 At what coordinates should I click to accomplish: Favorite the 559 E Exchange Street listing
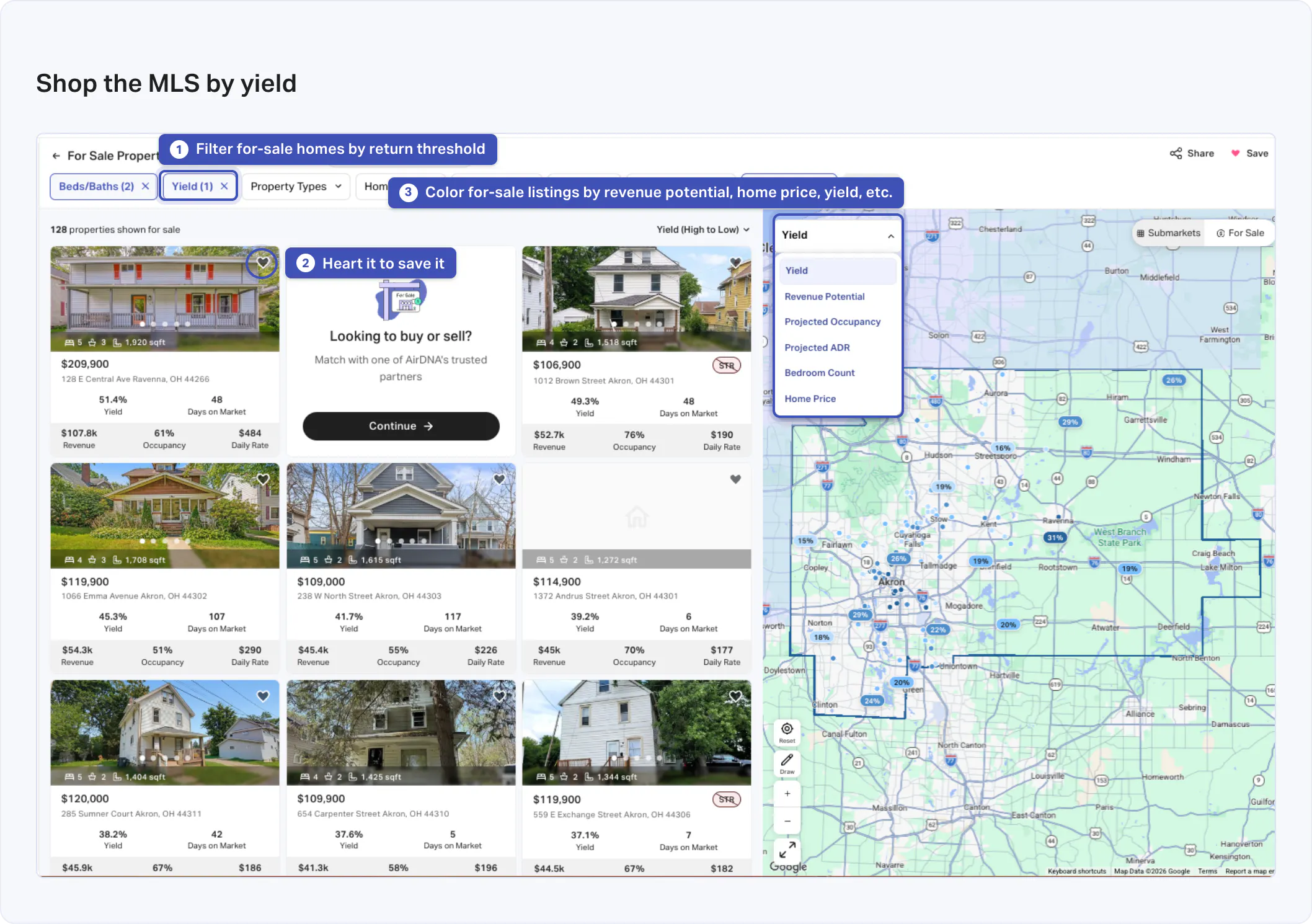735,696
